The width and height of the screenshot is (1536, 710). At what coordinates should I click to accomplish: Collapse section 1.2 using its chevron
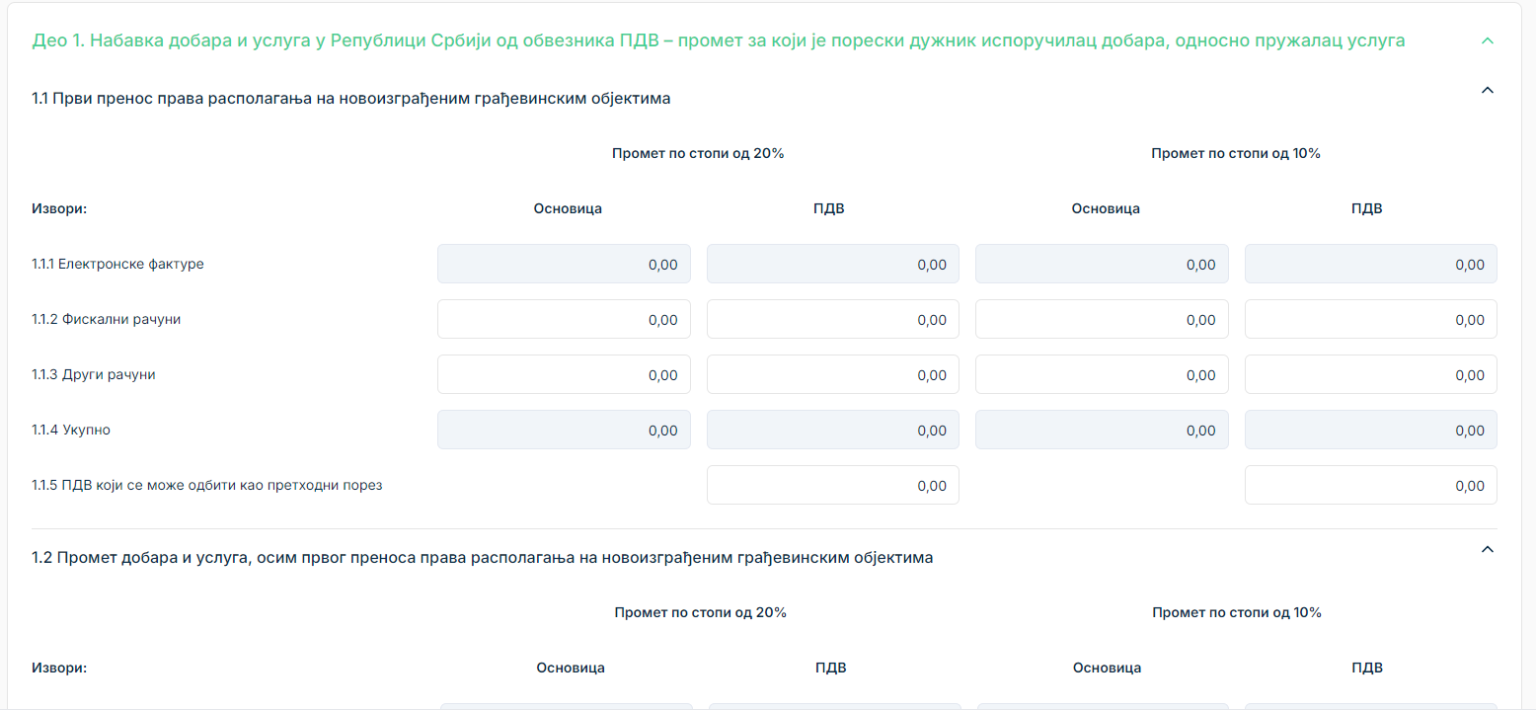[x=1487, y=549]
